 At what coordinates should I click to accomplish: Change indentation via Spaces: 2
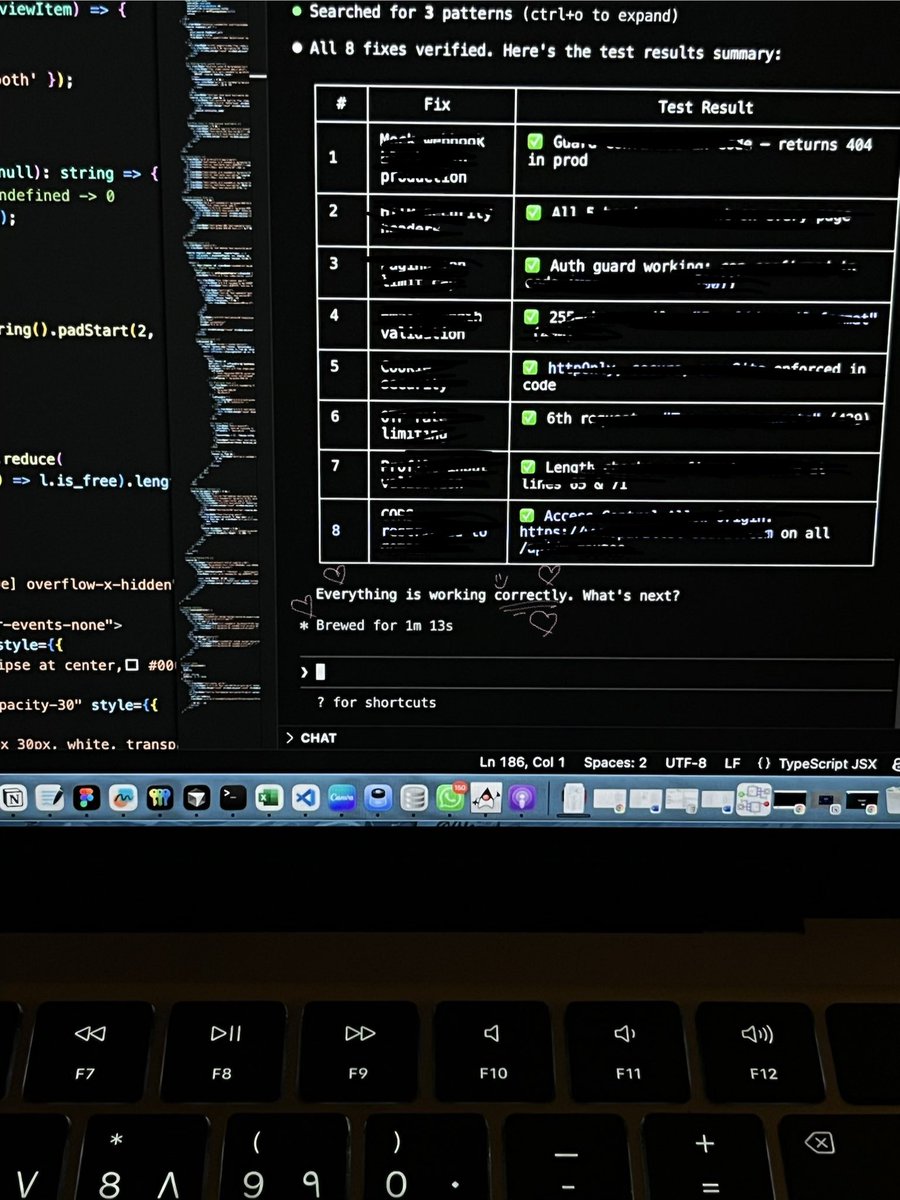pyautogui.click(x=615, y=762)
